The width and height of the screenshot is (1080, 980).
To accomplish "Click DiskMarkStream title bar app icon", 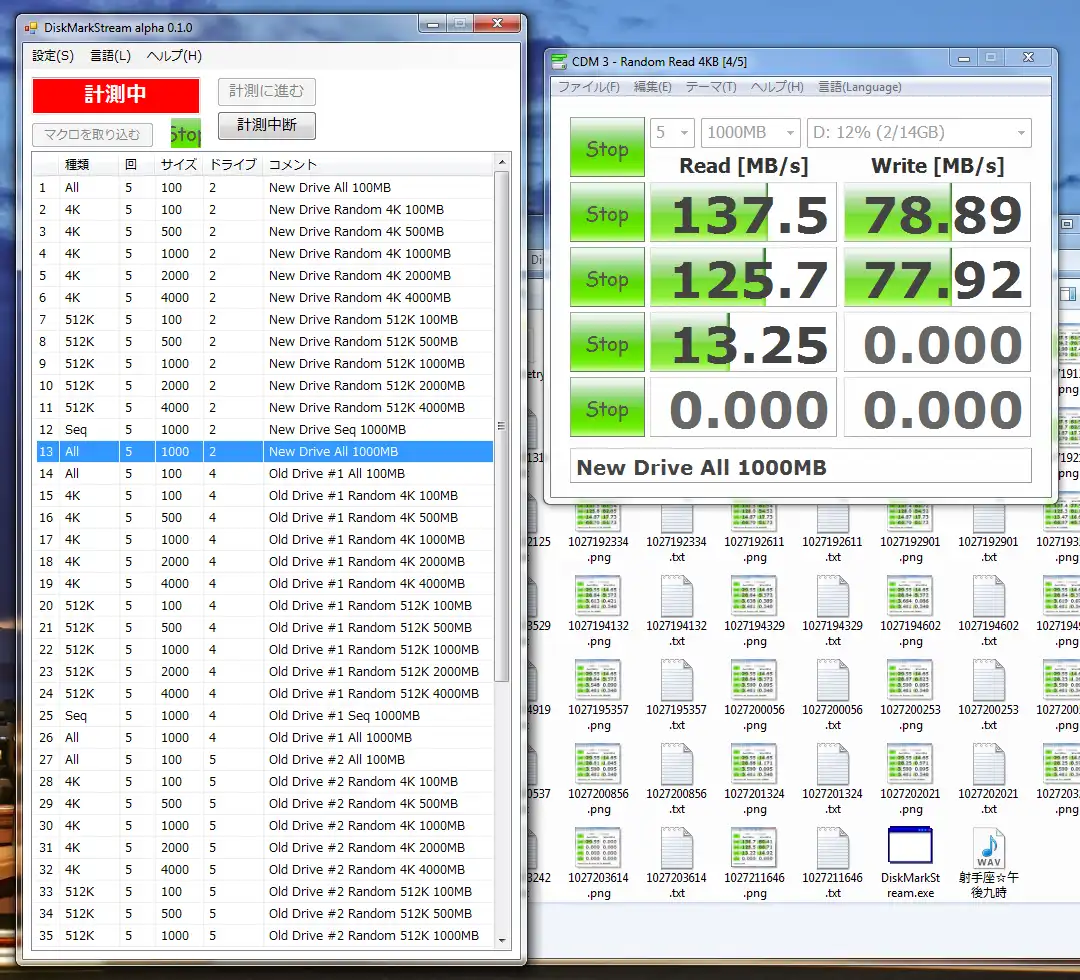I will tap(30, 28).
